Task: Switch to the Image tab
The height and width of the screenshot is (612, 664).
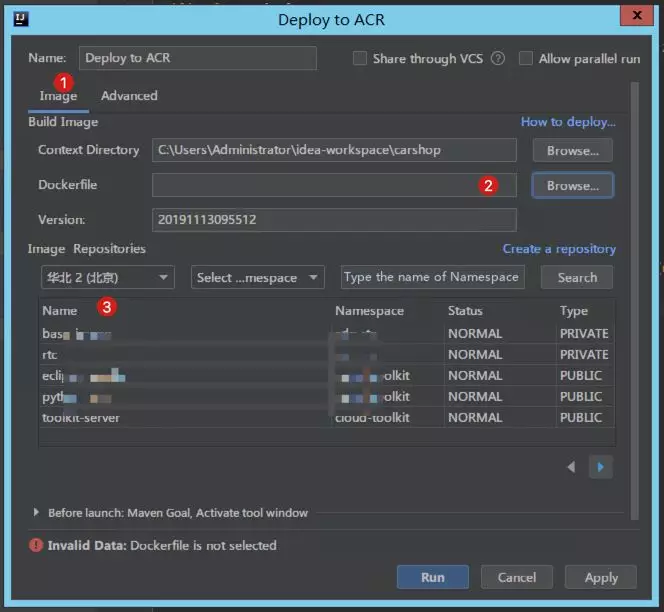Action: tap(58, 96)
